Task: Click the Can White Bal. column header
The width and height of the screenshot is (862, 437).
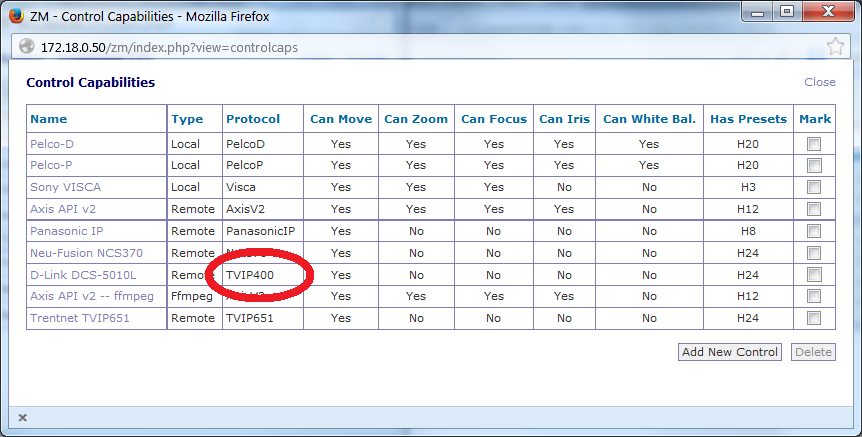Action: [x=649, y=119]
